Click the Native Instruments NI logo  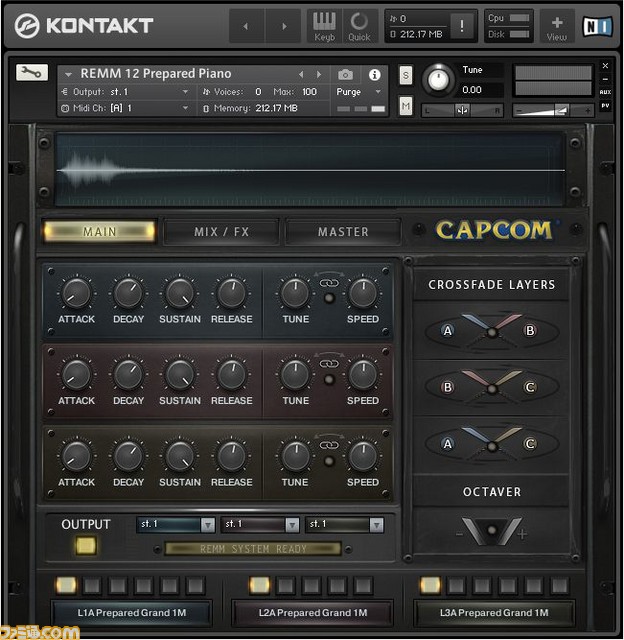[x=597, y=26]
